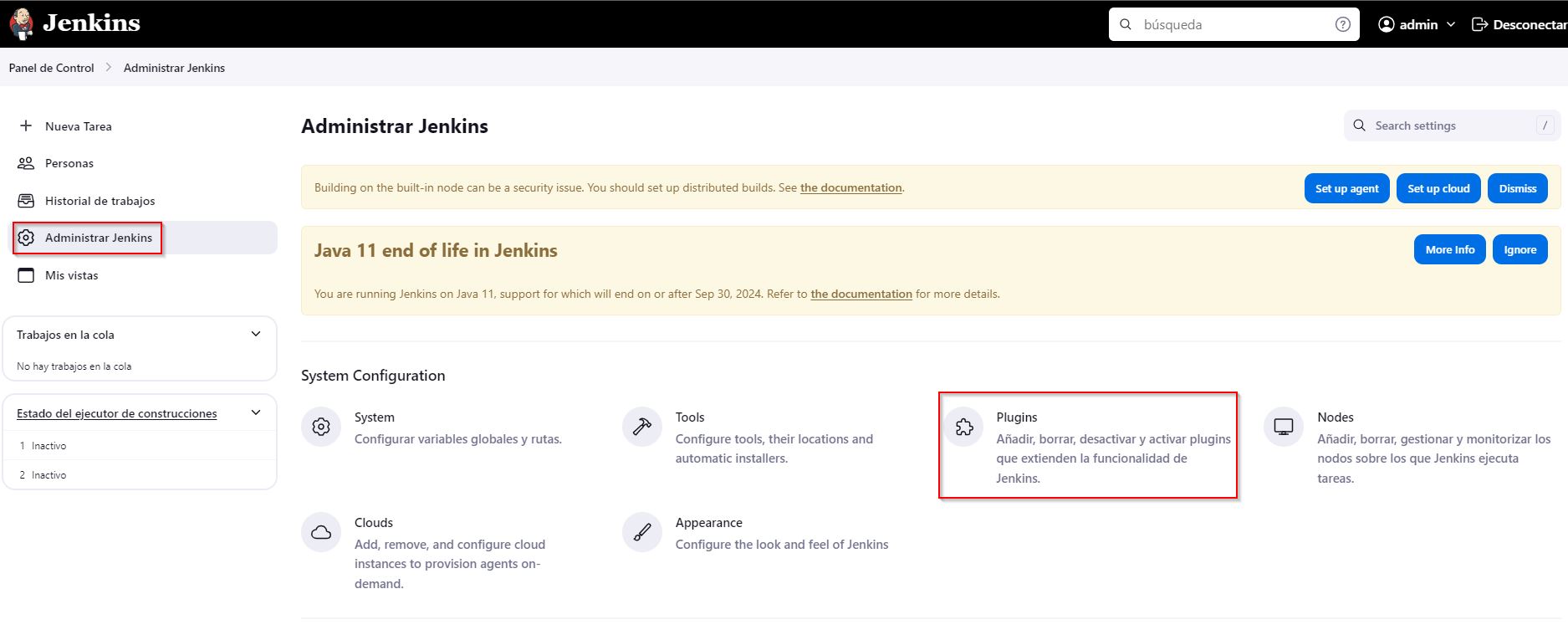The image size is (1568, 635).
Task: Click More Info on Java 11 notice
Action: (x=1450, y=249)
